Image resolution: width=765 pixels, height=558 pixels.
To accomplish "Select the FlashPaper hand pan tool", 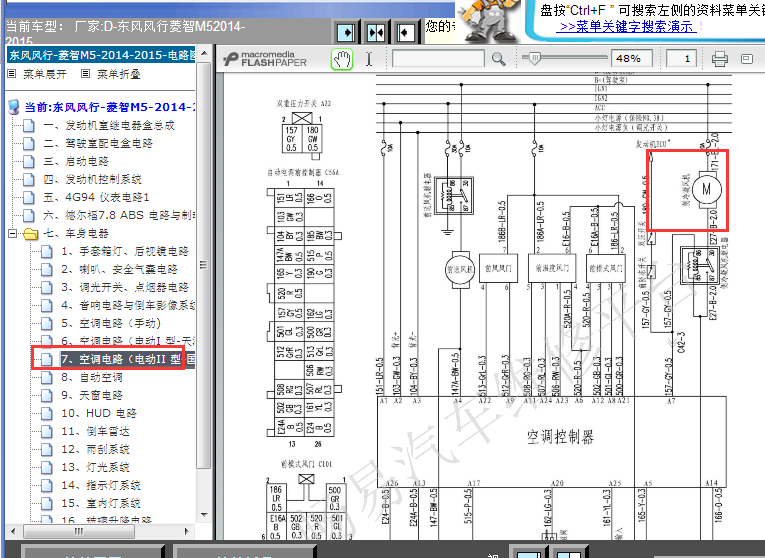I will [342, 60].
